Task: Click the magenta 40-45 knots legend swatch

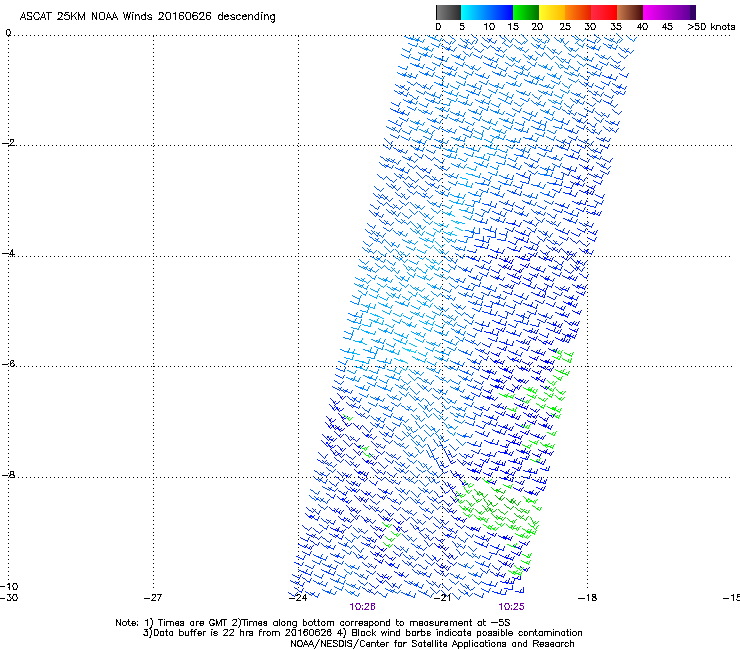Action: [x=656, y=12]
